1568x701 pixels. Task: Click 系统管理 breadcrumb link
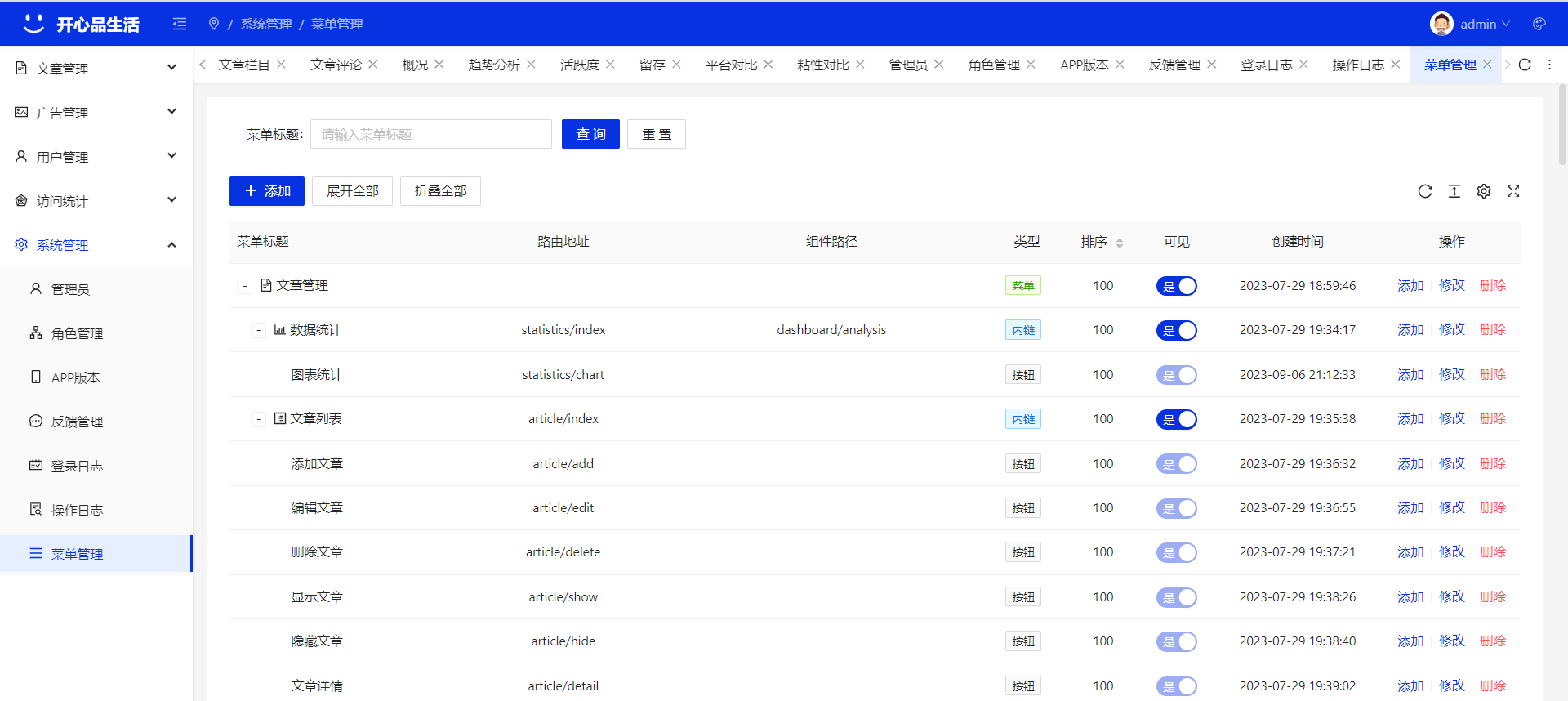coord(265,24)
